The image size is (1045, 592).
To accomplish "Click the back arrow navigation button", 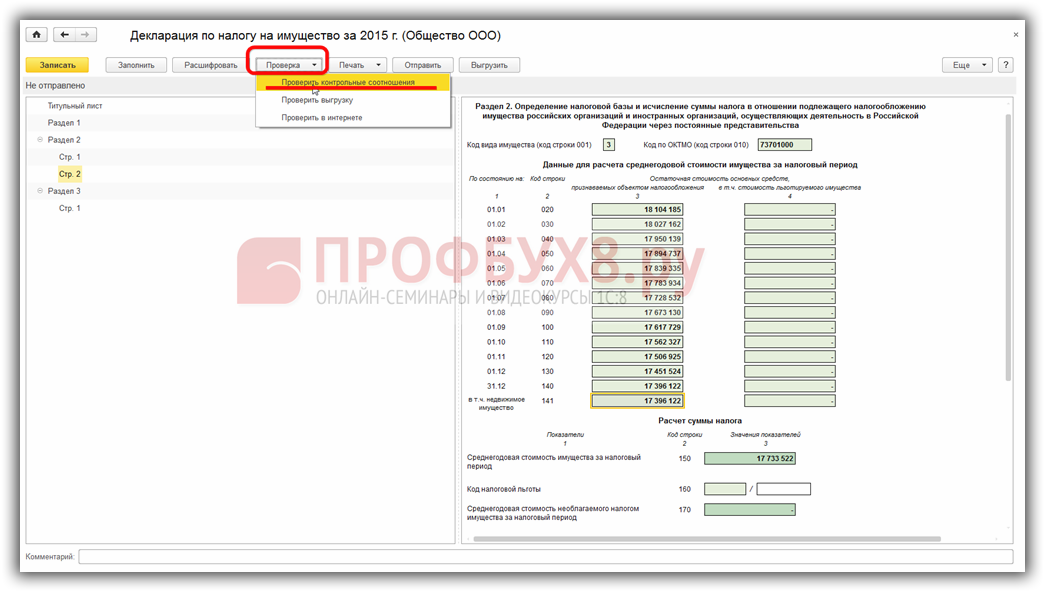I will (65, 35).
